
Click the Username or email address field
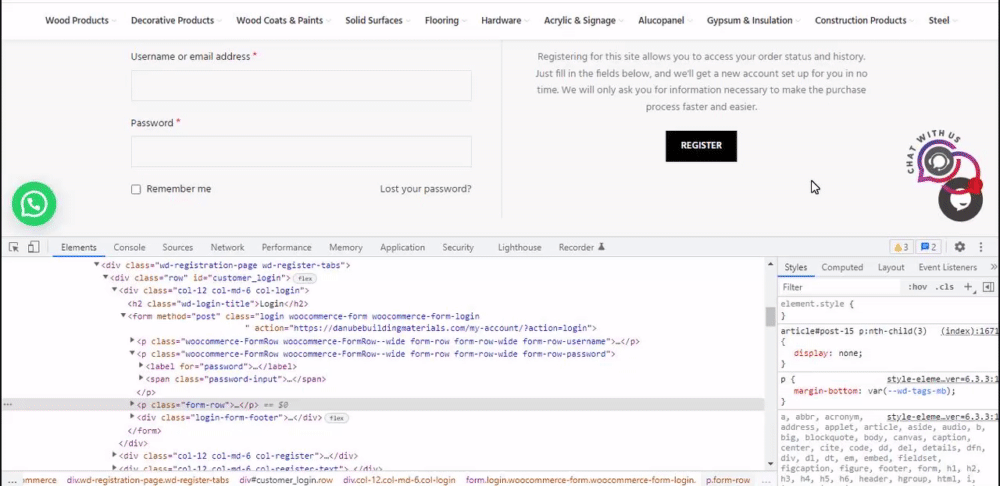(301, 85)
